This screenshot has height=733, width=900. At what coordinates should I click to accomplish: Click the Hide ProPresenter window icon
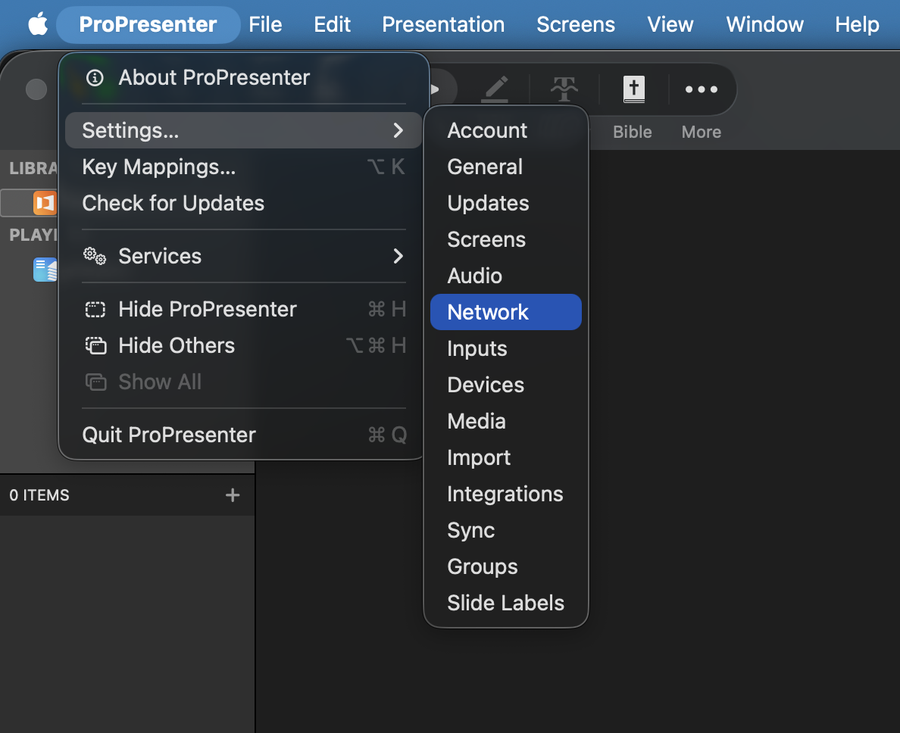tap(95, 310)
